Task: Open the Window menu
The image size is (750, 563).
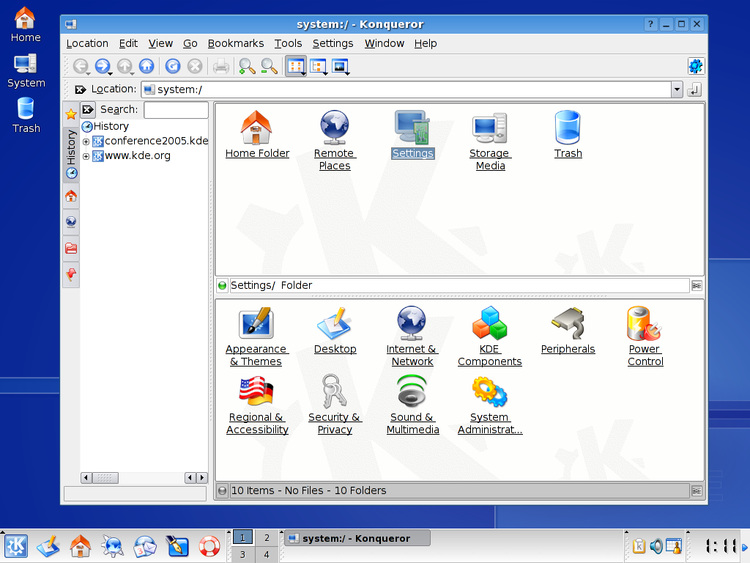Action: coord(384,44)
